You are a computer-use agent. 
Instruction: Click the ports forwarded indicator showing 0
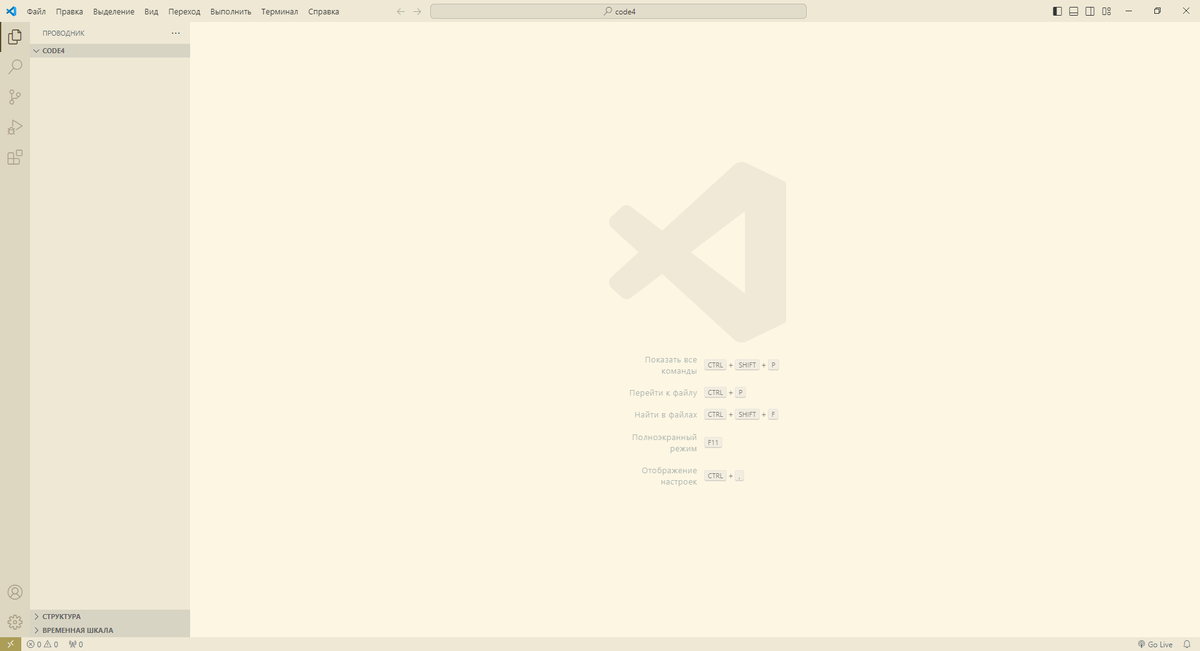(x=75, y=644)
